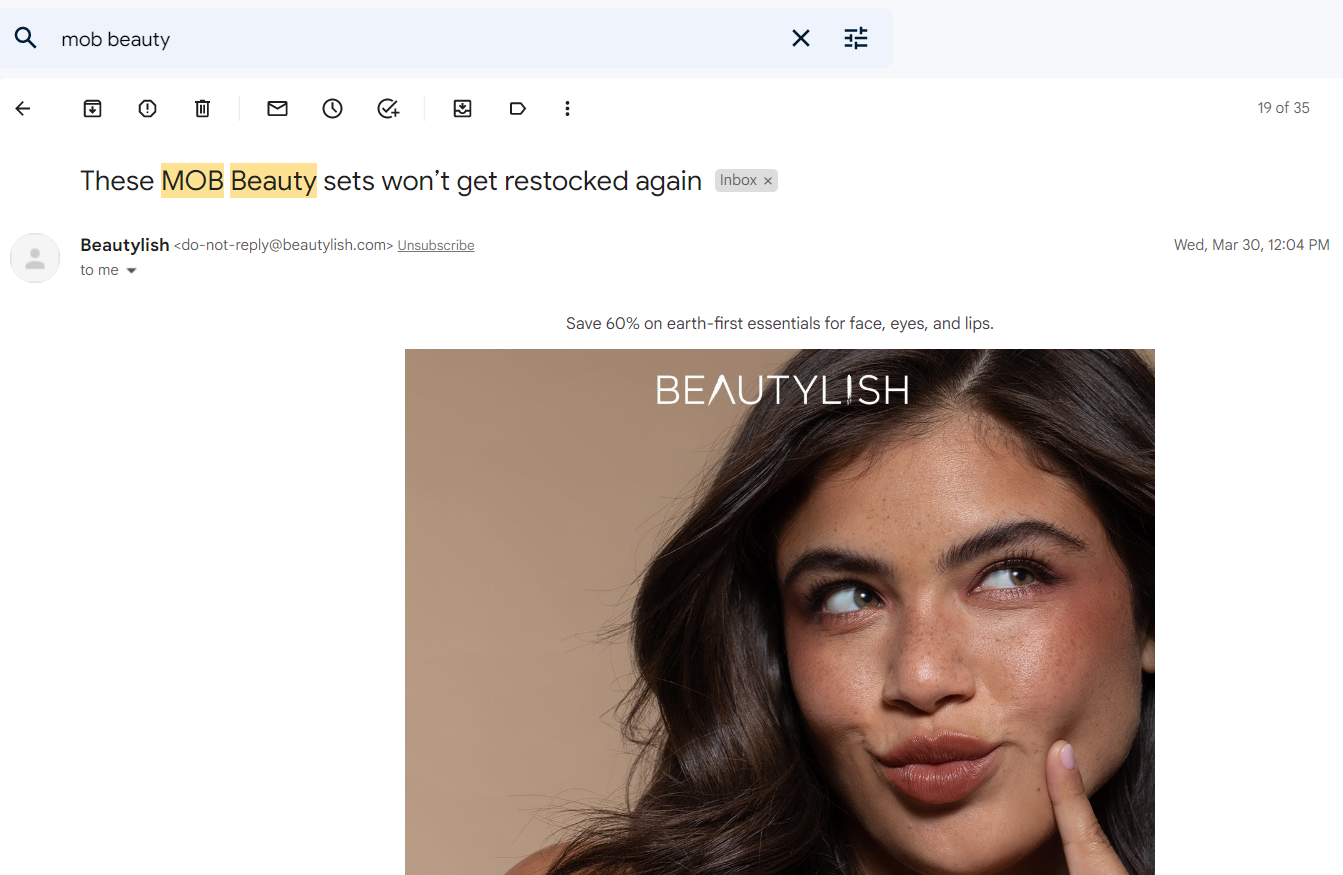Delete the email with trash icon

point(202,108)
